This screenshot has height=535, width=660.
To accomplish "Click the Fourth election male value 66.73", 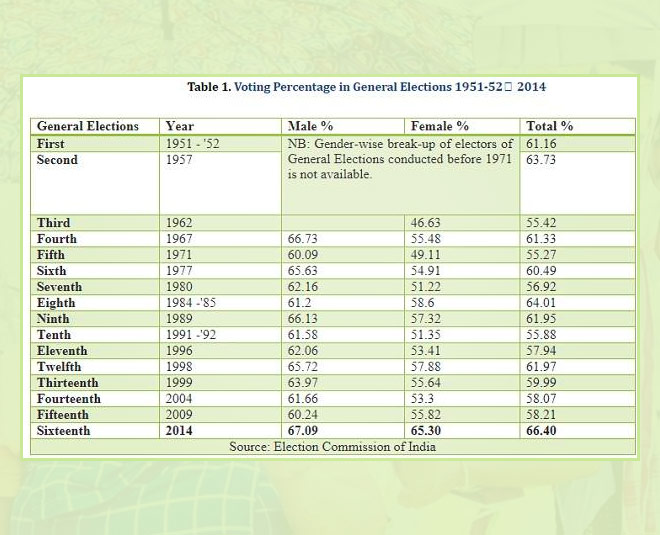I will [303, 239].
